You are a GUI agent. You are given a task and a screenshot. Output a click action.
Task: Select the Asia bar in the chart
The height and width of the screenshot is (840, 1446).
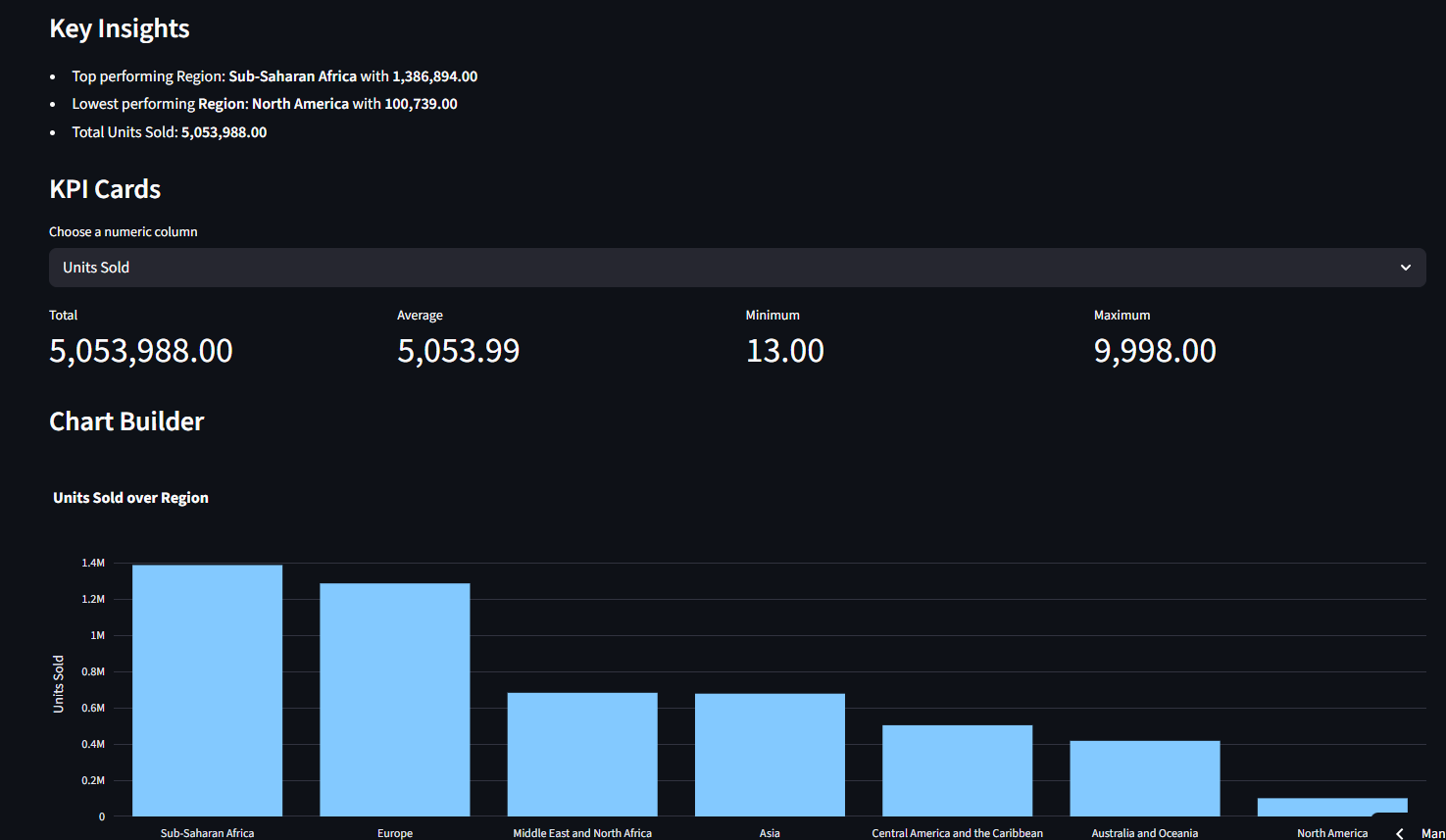pos(770,755)
